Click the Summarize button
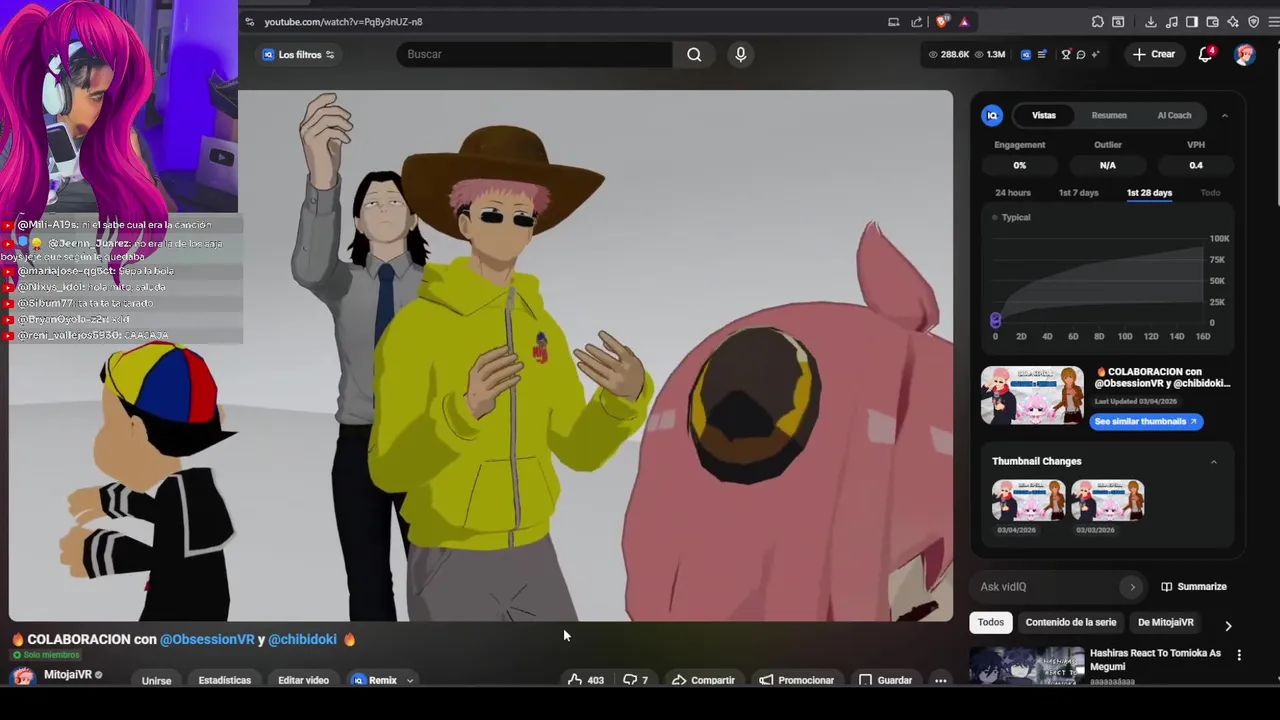Viewport: 1280px width, 720px height. click(1194, 587)
